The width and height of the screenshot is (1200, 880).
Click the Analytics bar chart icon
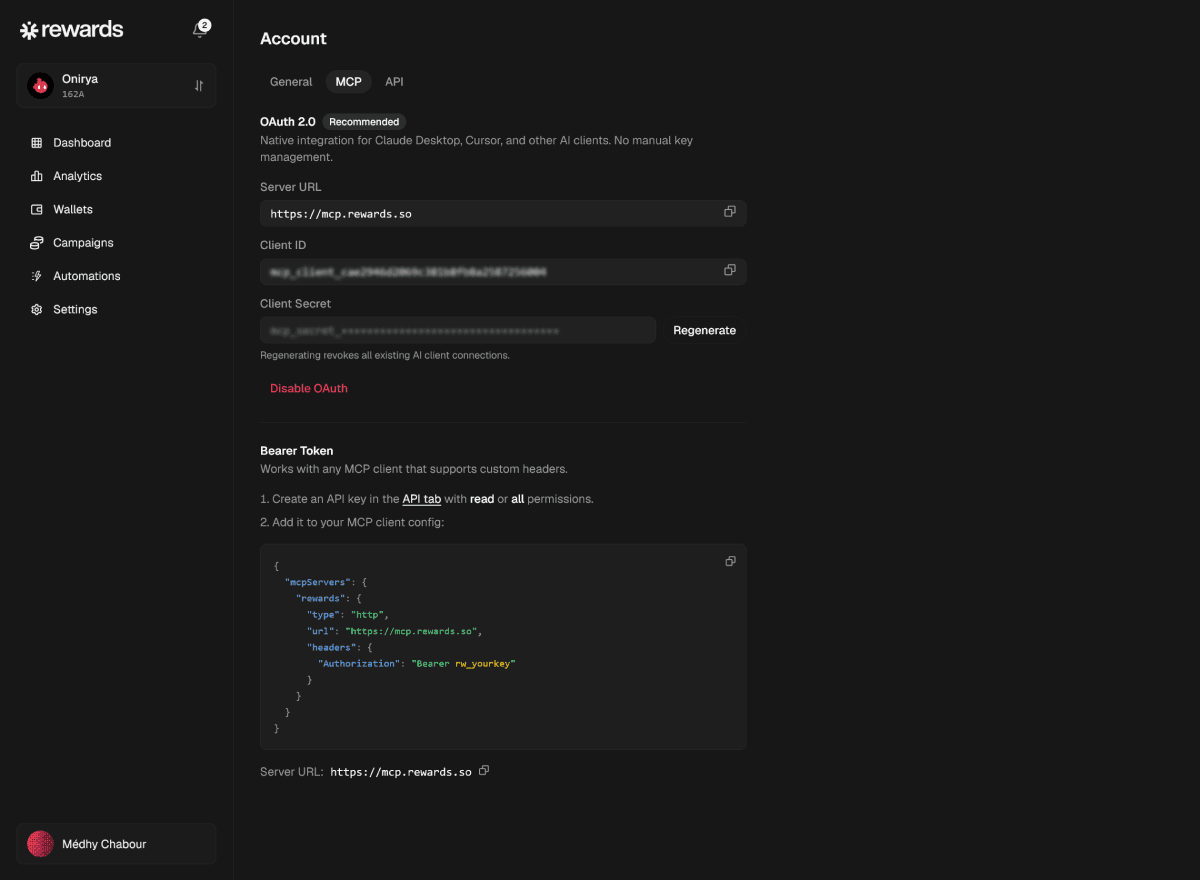[x=37, y=176]
